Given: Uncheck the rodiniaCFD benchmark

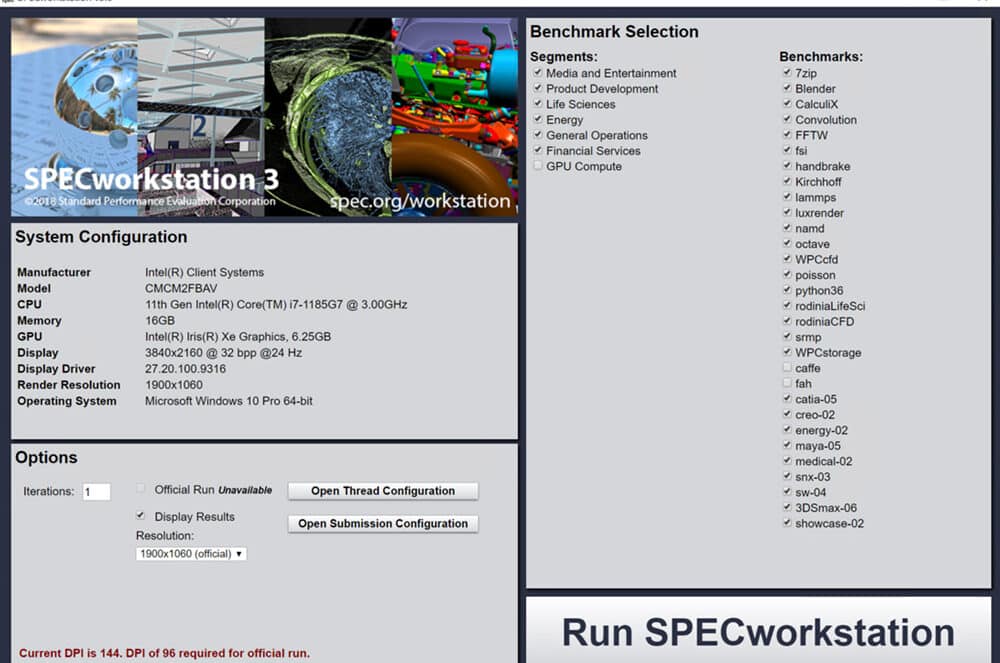Looking at the screenshot, I should click(x=787, y=321).
